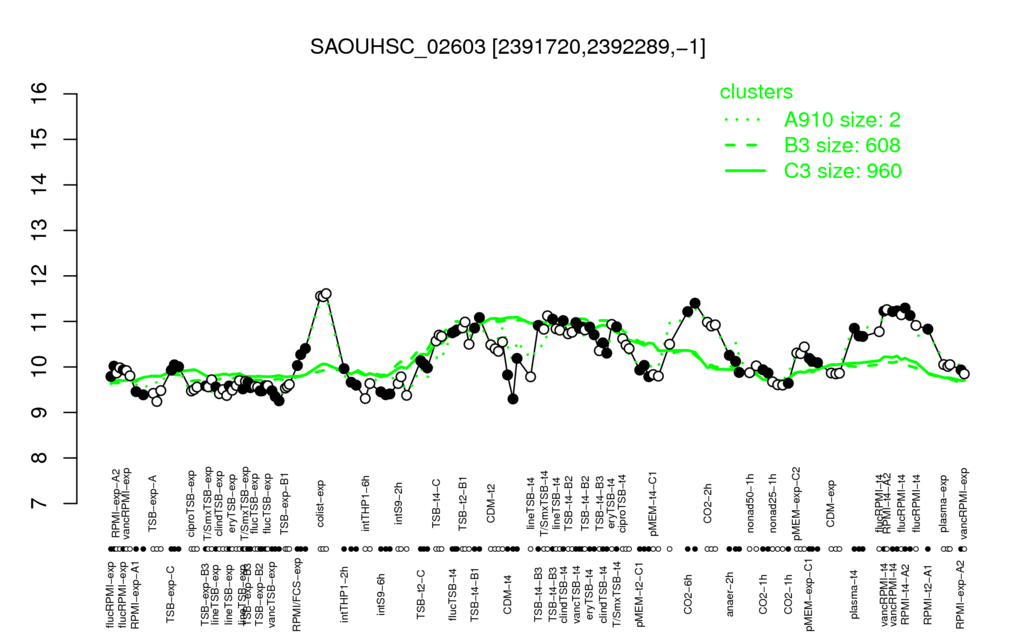Click the green 'clusters' legend heading
The height and width of the screenshot is (640, 1024).
(756, 92)
